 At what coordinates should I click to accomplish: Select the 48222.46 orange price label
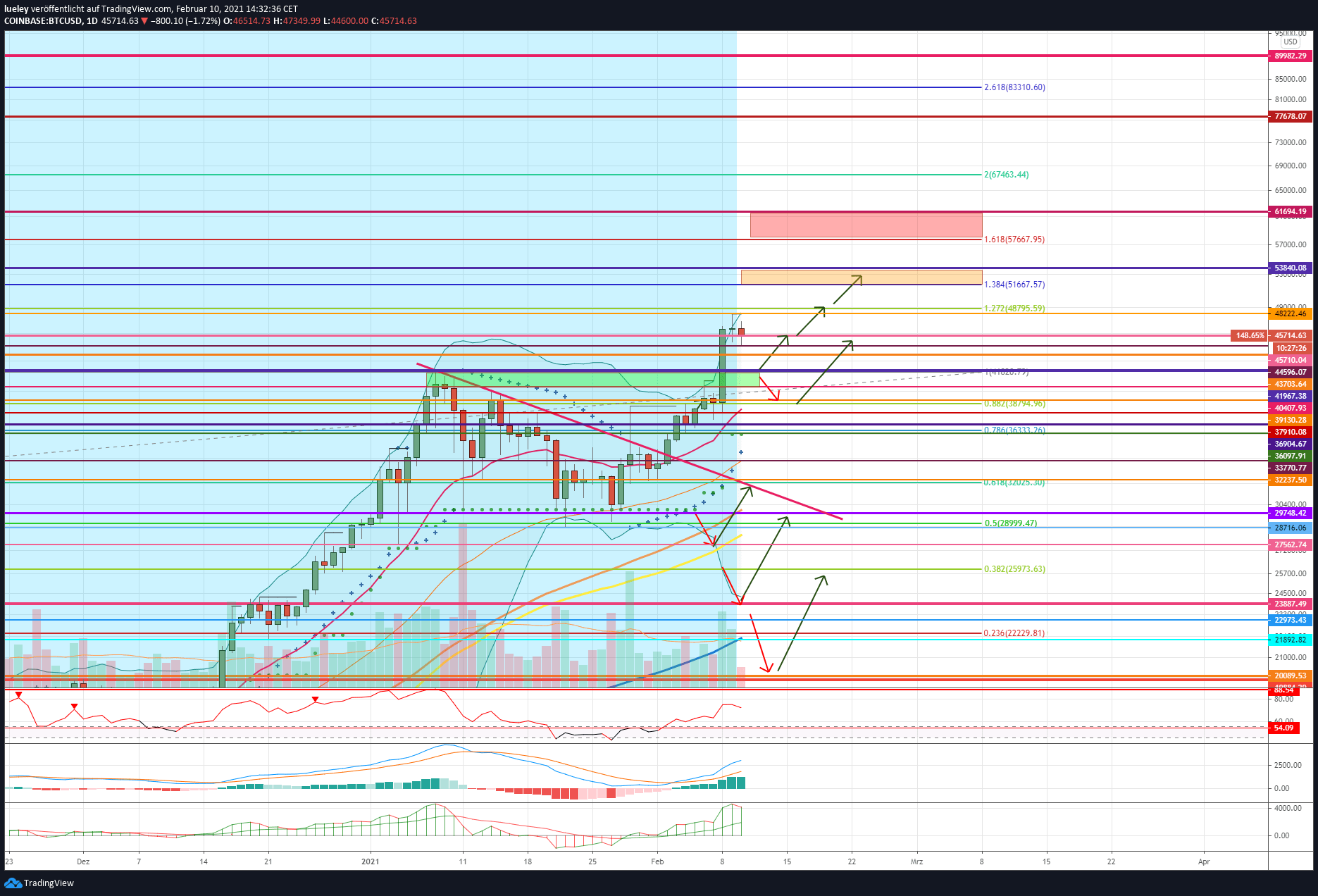pos(1291,314)
